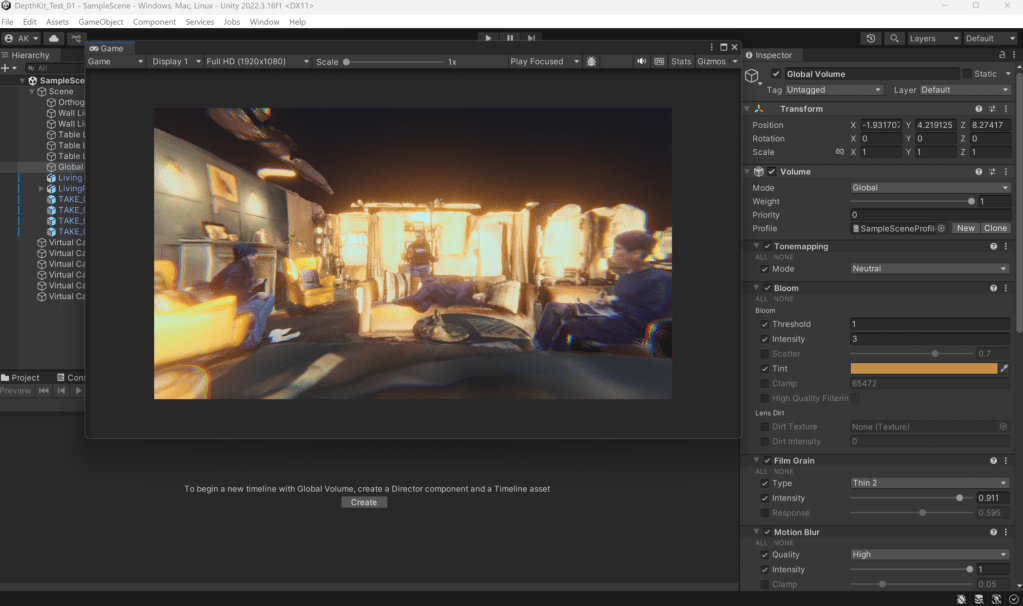Toggle the Inspector lock icon

(x=1003, y=55)
